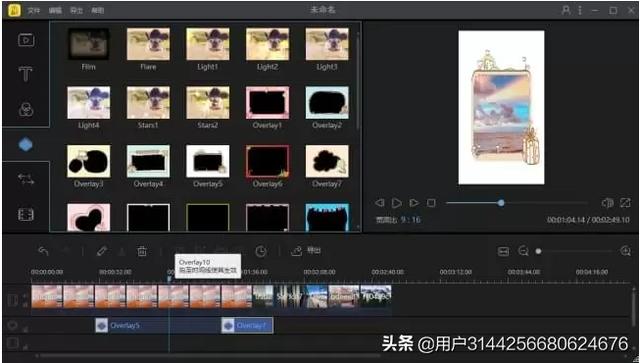640x363 pixels.
Task: Select the Text tool in sidebar
Action: pyautogui.click(x=25, y=74)
